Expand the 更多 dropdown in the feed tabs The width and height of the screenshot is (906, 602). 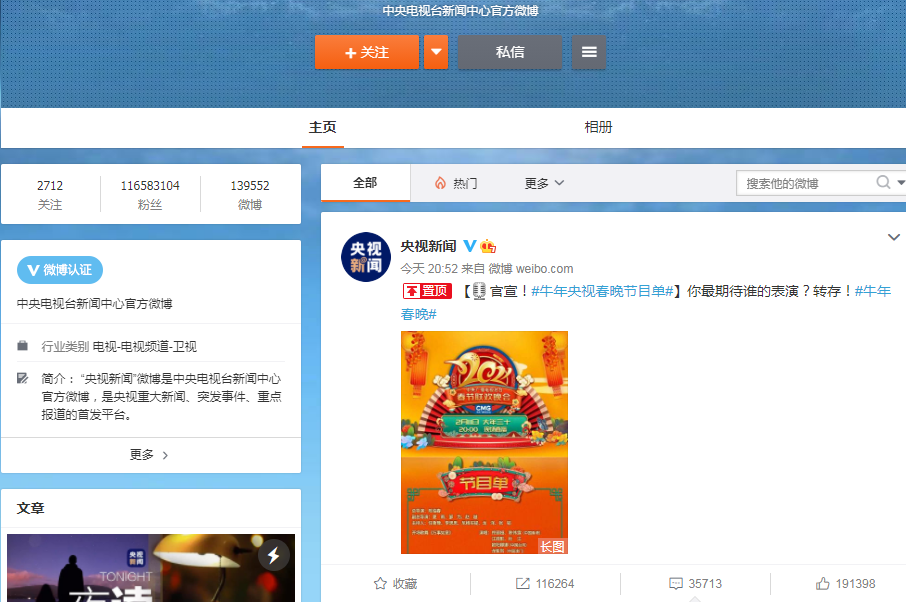click(543, 183)
